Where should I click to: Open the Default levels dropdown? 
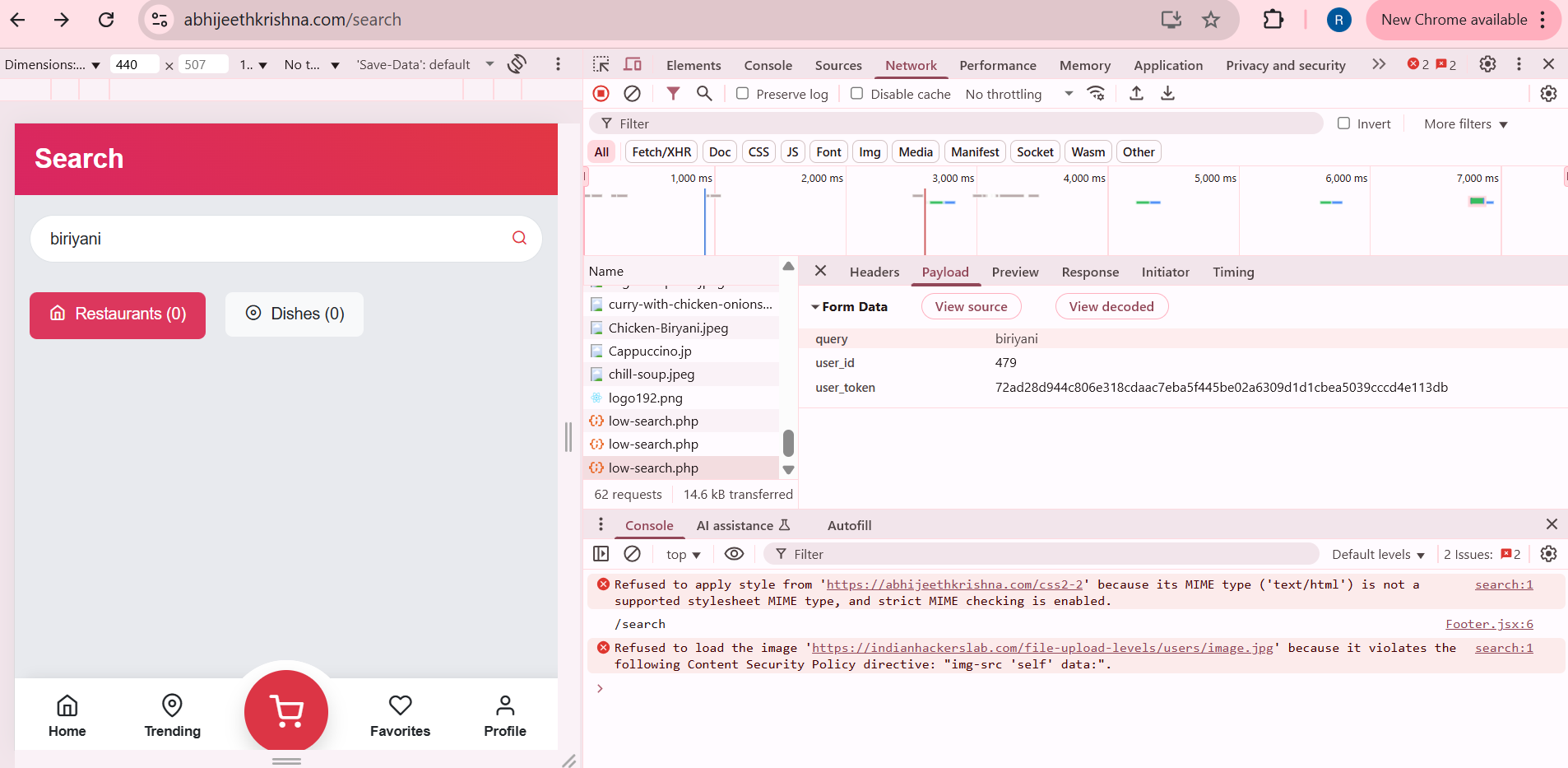tap(1377, 554)
